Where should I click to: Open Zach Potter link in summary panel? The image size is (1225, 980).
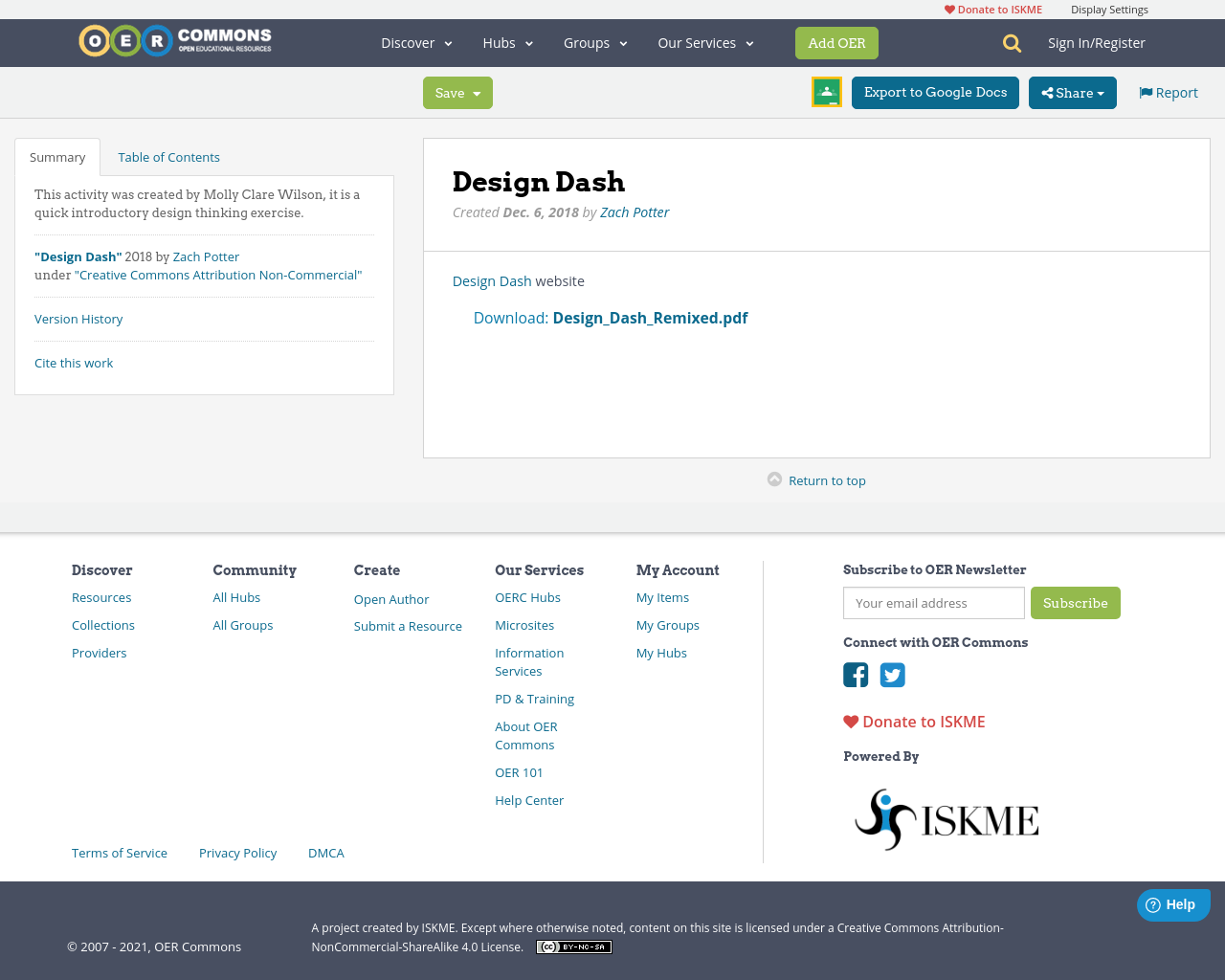point(206,256)
